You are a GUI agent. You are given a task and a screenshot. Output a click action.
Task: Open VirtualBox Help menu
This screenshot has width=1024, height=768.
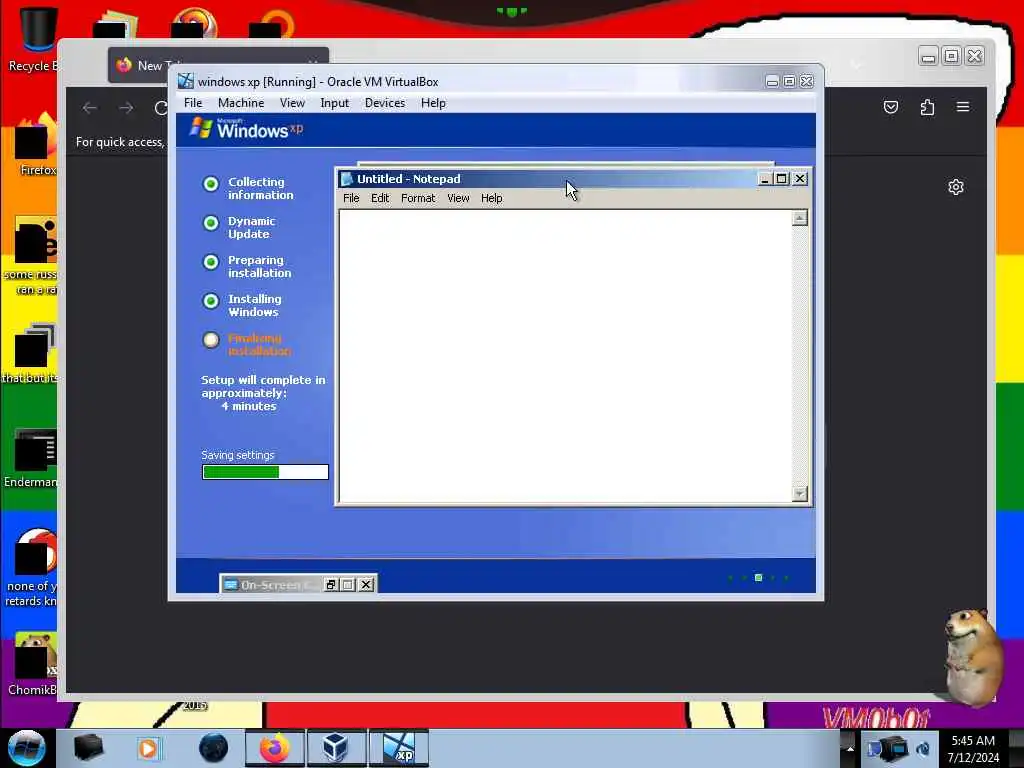tap(433, 103)
